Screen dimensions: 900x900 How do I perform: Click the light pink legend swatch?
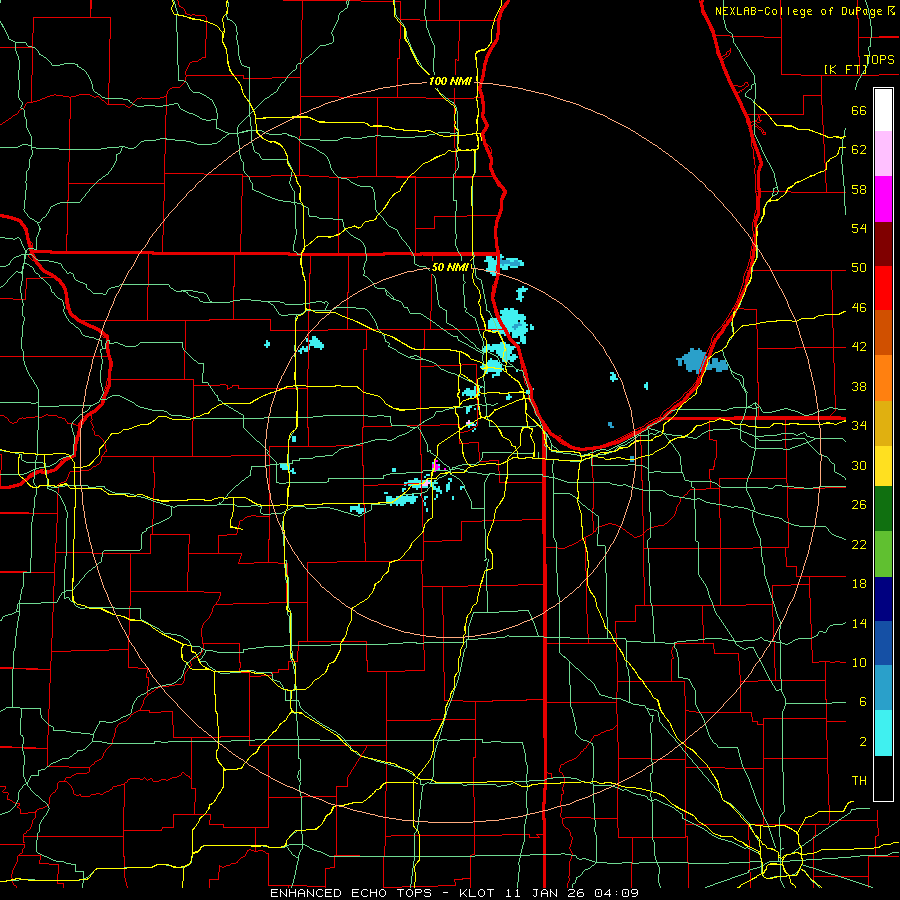click(883, 154)
